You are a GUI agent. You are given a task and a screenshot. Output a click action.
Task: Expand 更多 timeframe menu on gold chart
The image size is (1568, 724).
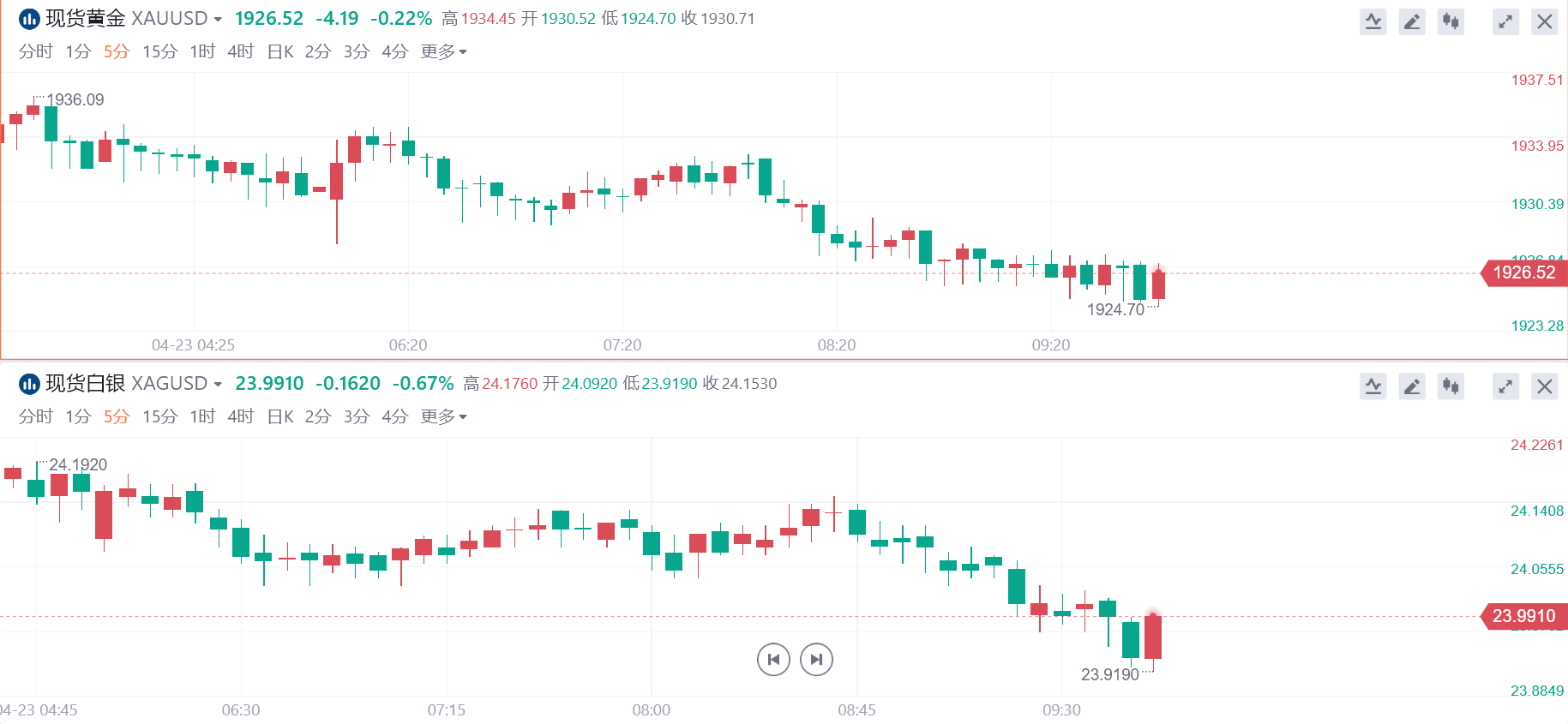tap(443, 52)
